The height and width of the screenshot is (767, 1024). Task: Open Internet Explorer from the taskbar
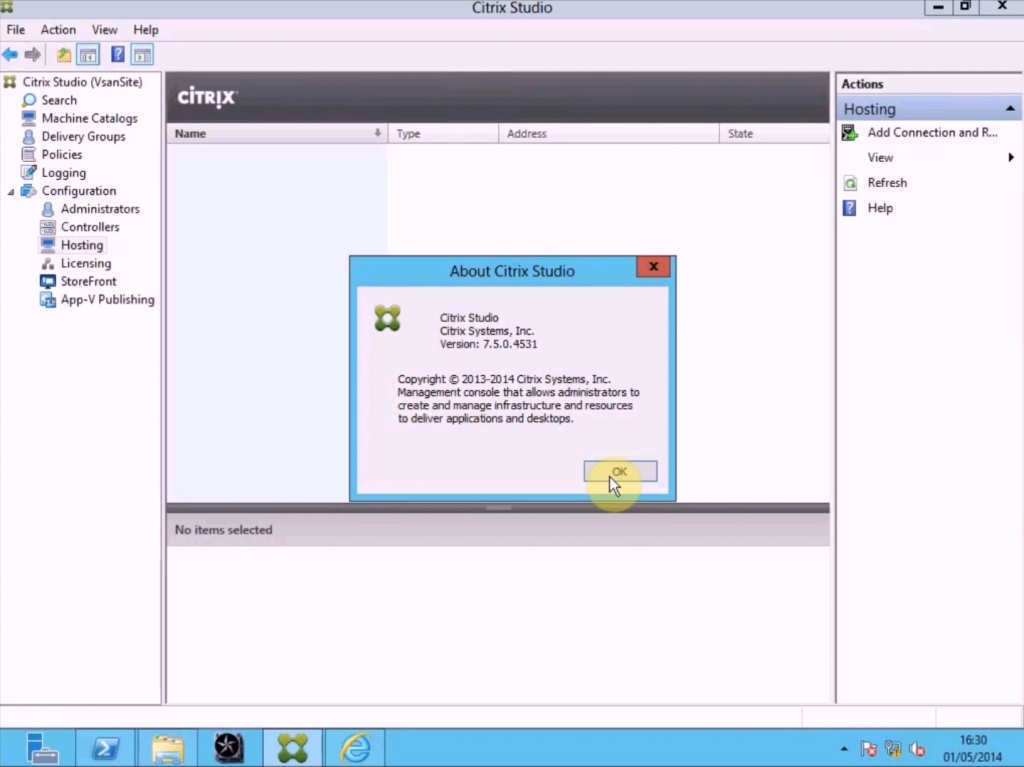point(355,747)
